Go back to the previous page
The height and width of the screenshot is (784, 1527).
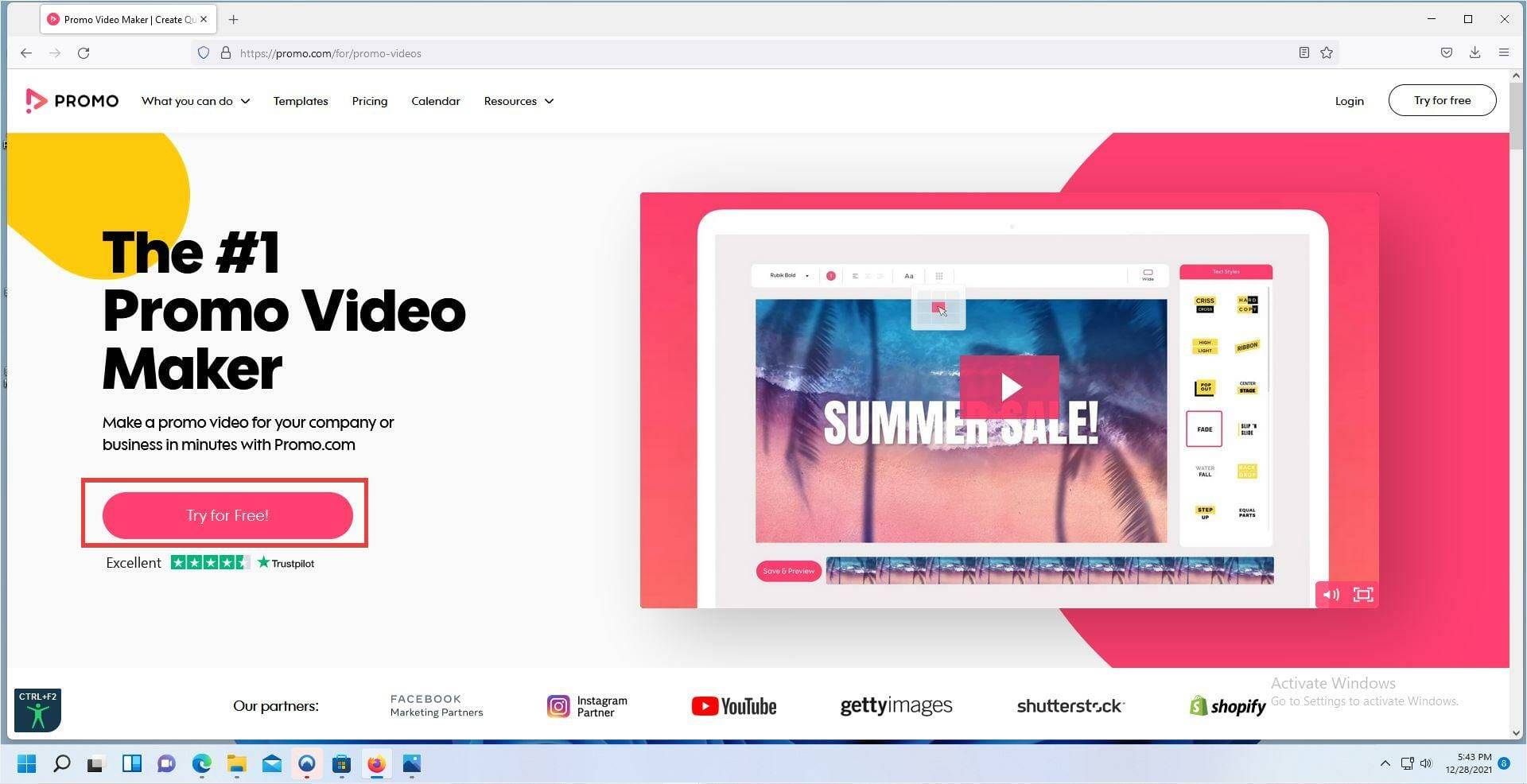[x=26, y=53]
